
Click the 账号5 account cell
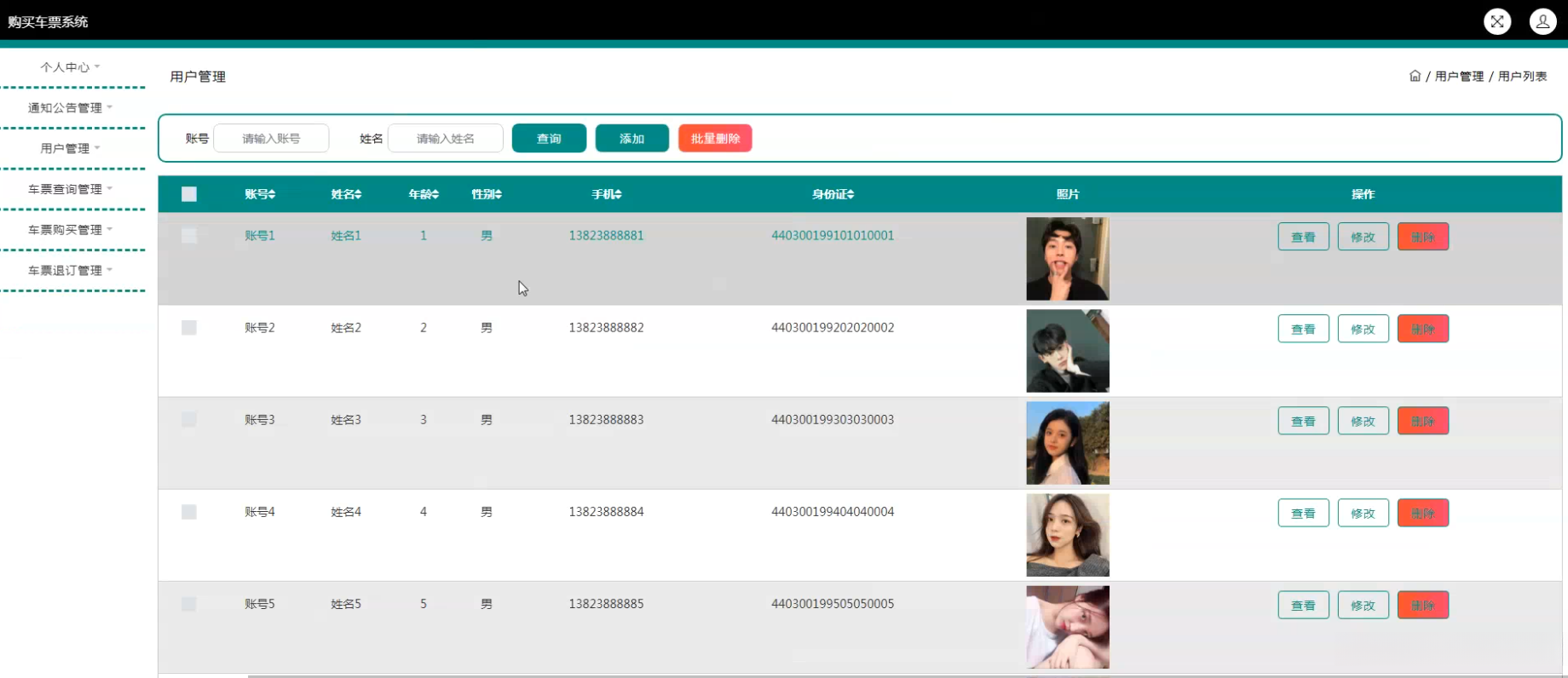260,604
